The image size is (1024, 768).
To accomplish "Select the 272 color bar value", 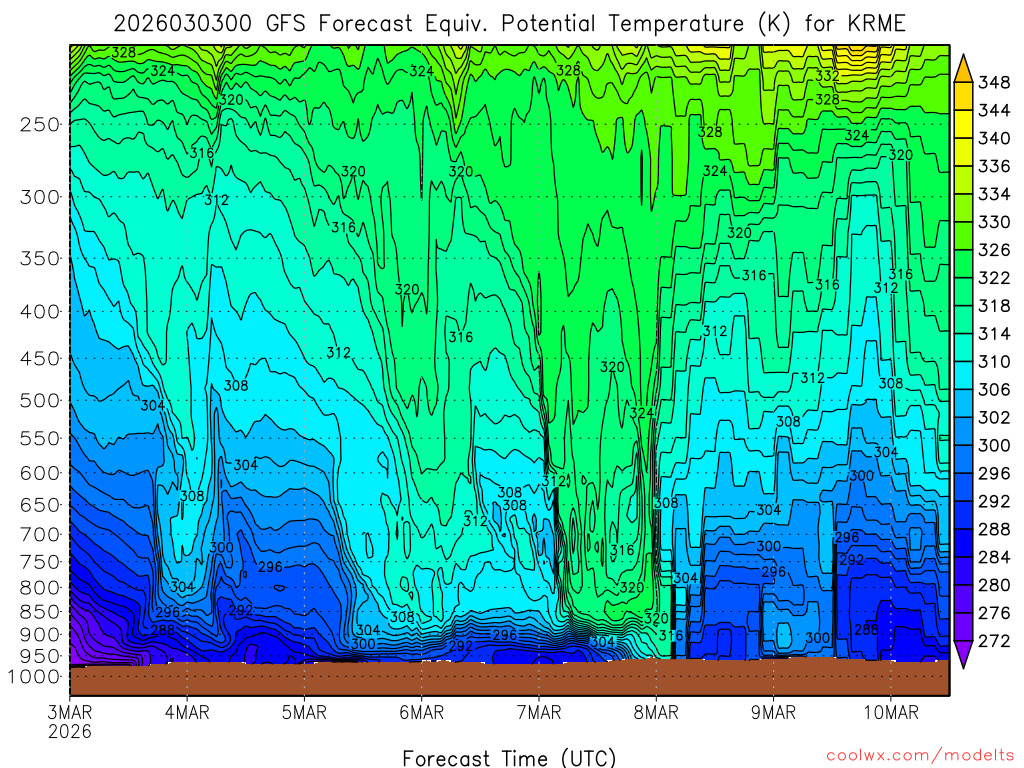I will [994, 641].
